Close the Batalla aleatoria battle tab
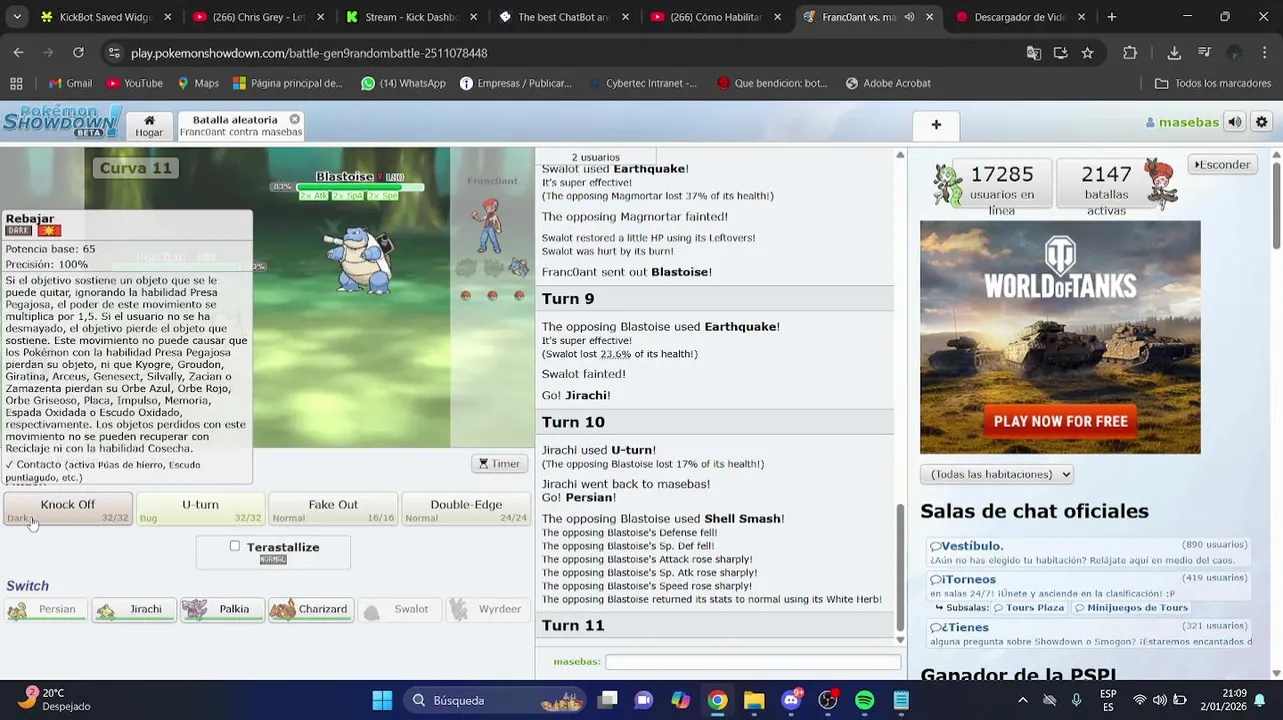This screenshot has height=720, width=1283. (295, 119)
